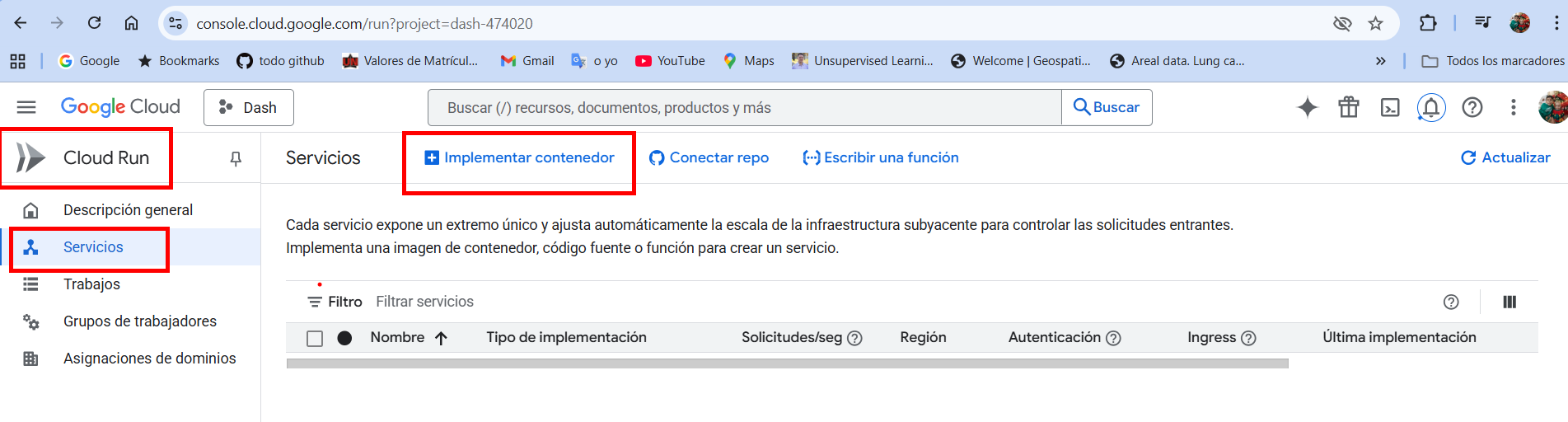Click Actualizar to refresh services
The height and width of the screenshot is (422, 1568).
1505,157
